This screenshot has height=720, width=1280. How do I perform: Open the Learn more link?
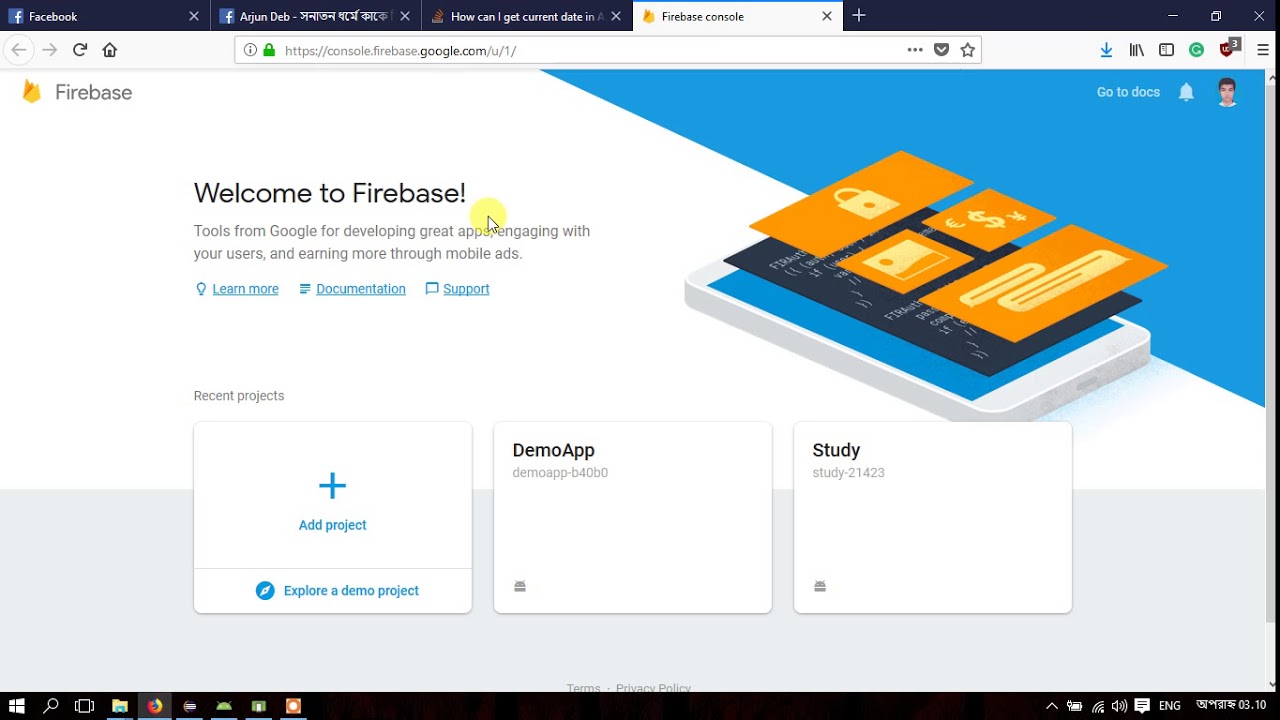coord(245,289)
